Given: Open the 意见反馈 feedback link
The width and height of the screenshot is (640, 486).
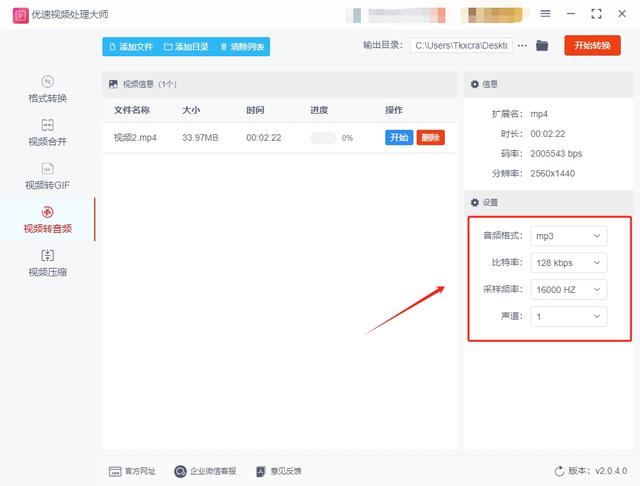Looking at the screenshot, I should click(278, 471).
